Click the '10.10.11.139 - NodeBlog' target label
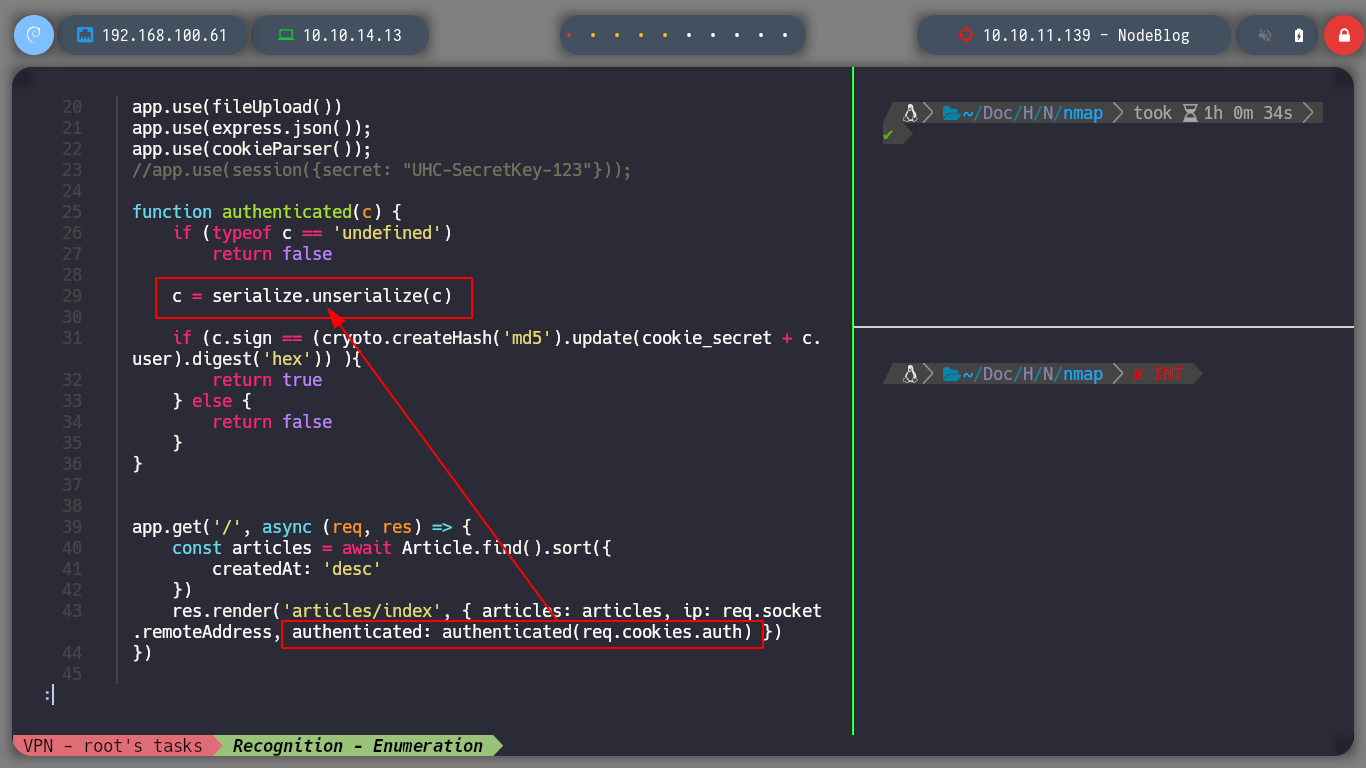 (x=1086, y=35)
